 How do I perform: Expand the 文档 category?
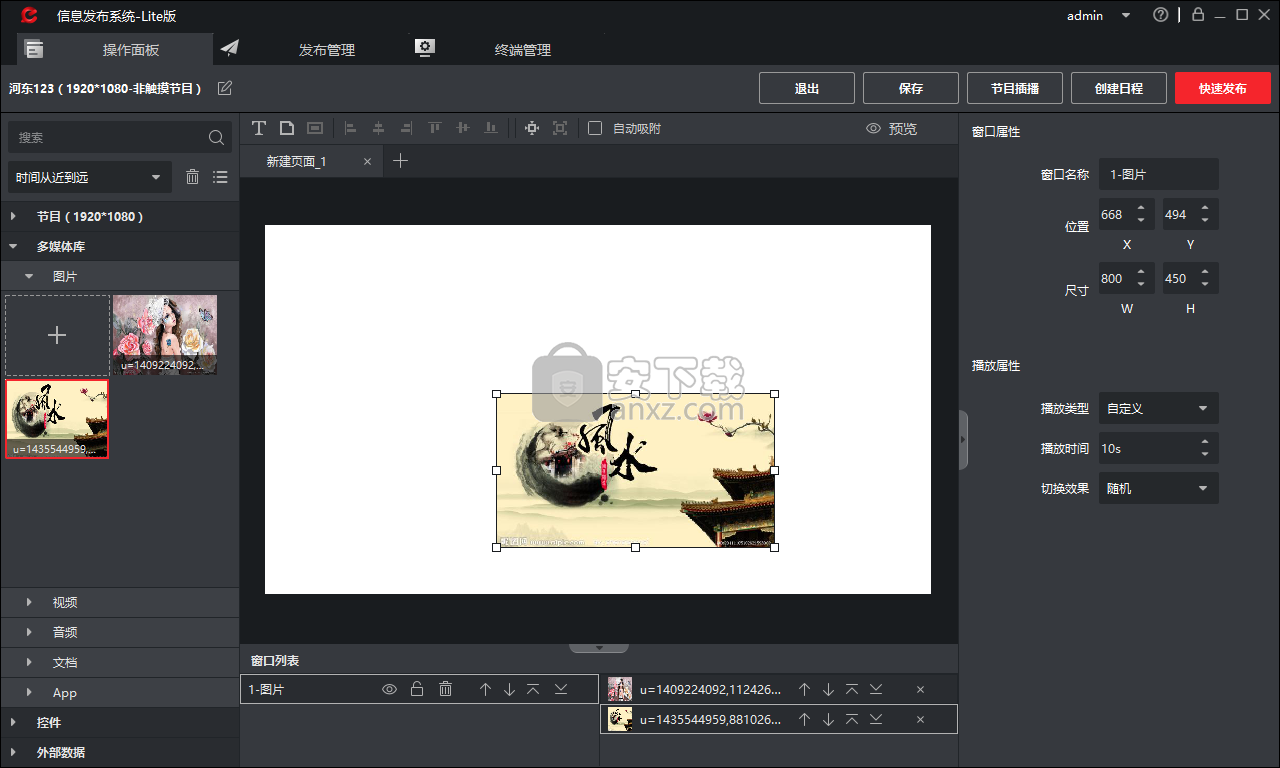coord(30,662)
